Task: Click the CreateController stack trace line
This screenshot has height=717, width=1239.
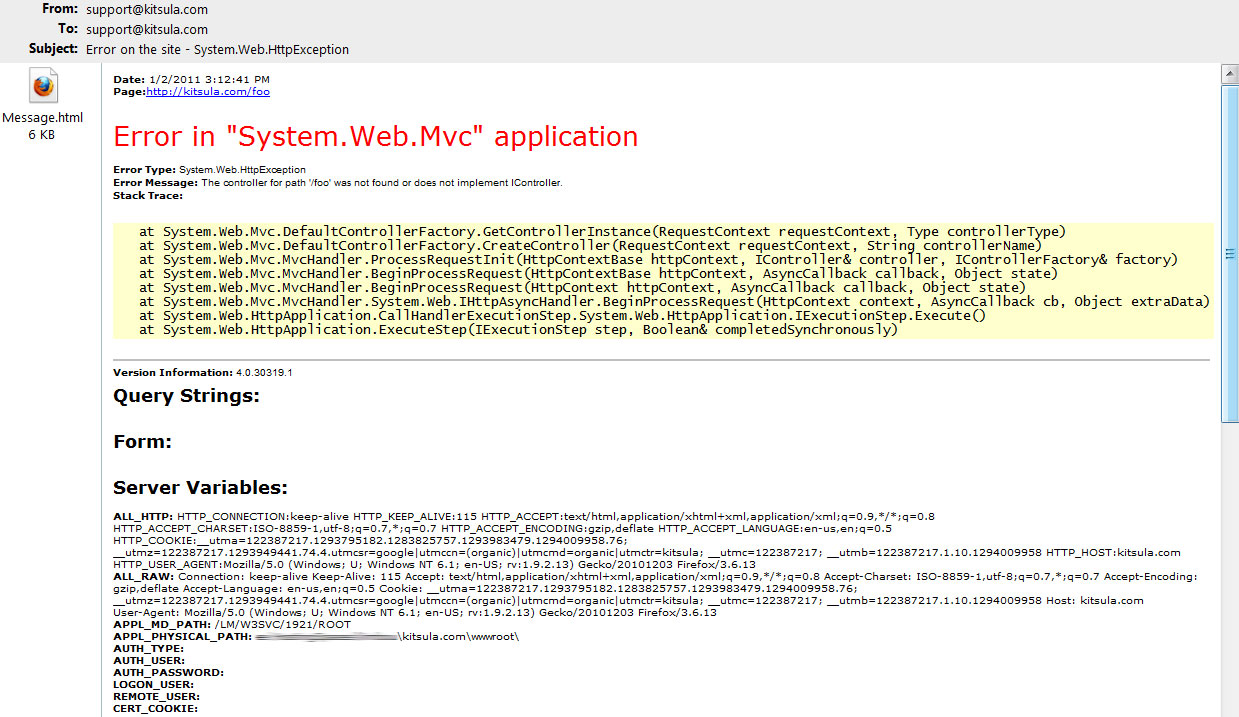Action: [x=590, y=245]
